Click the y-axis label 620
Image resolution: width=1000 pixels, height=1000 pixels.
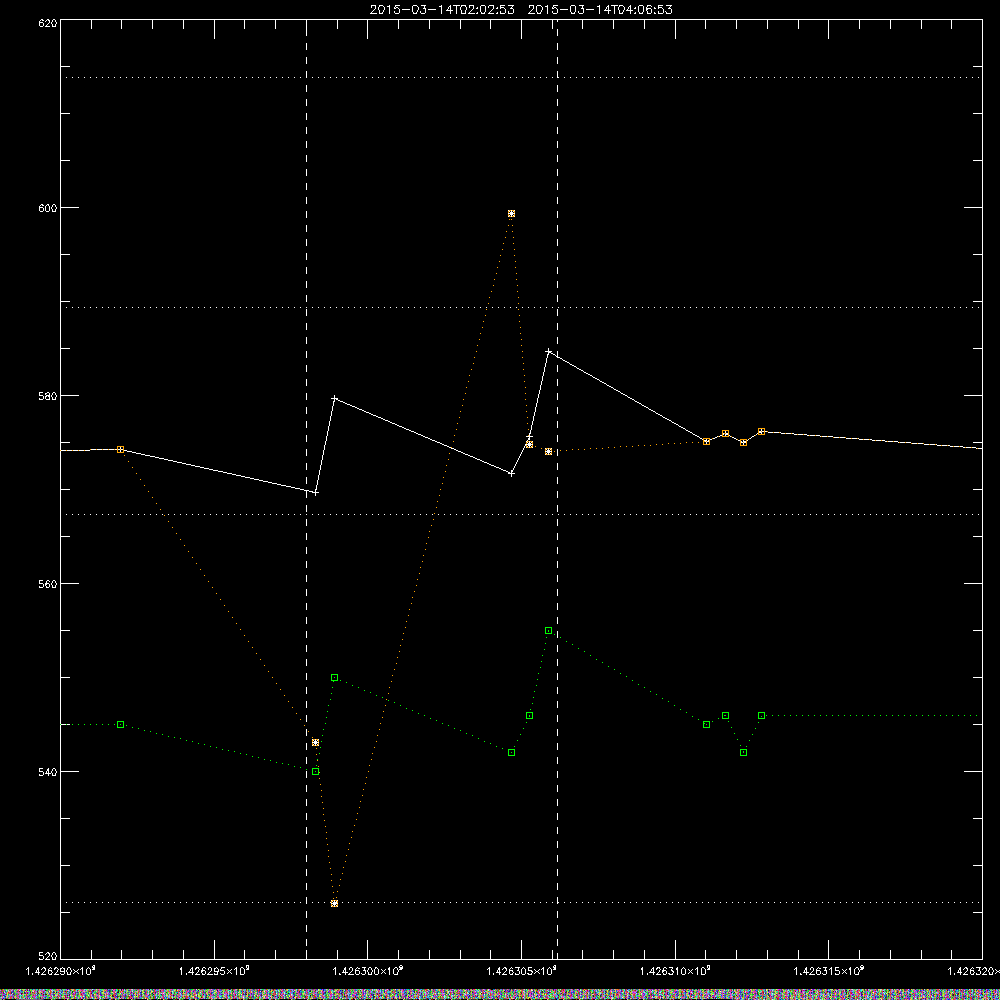pyautogui.click(x=48, y=23)
